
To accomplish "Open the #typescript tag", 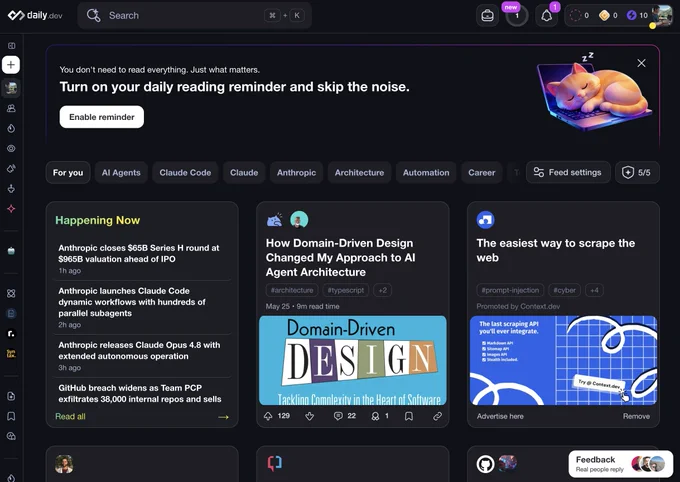I will (346, 290).
